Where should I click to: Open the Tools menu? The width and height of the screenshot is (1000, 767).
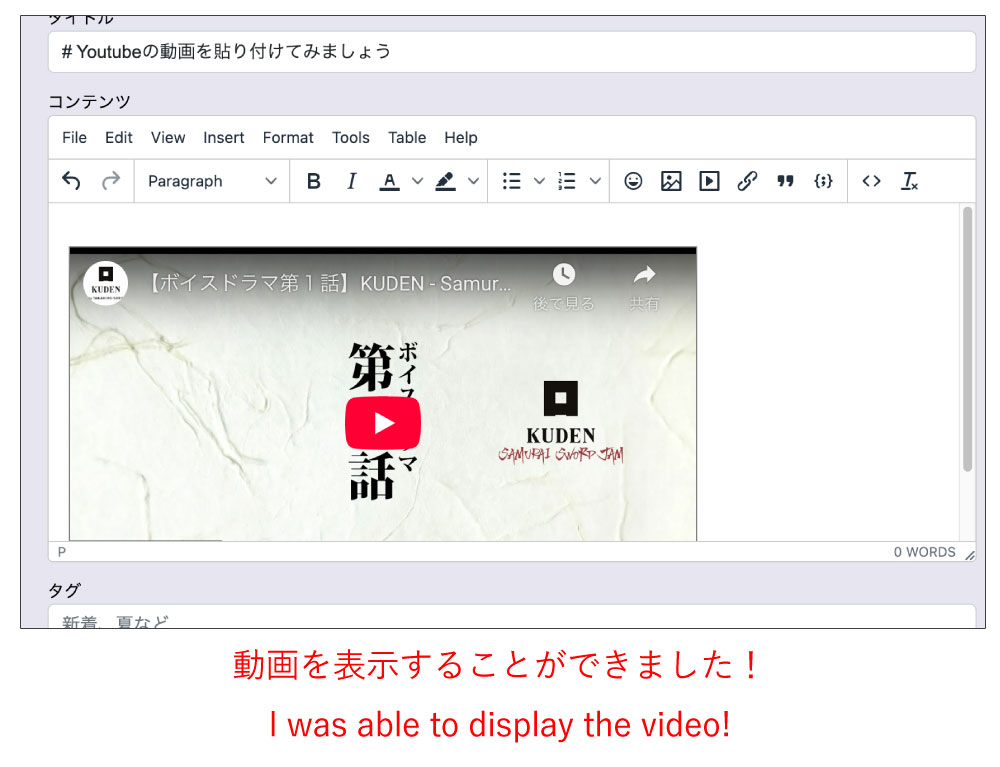tap(350, 138)
